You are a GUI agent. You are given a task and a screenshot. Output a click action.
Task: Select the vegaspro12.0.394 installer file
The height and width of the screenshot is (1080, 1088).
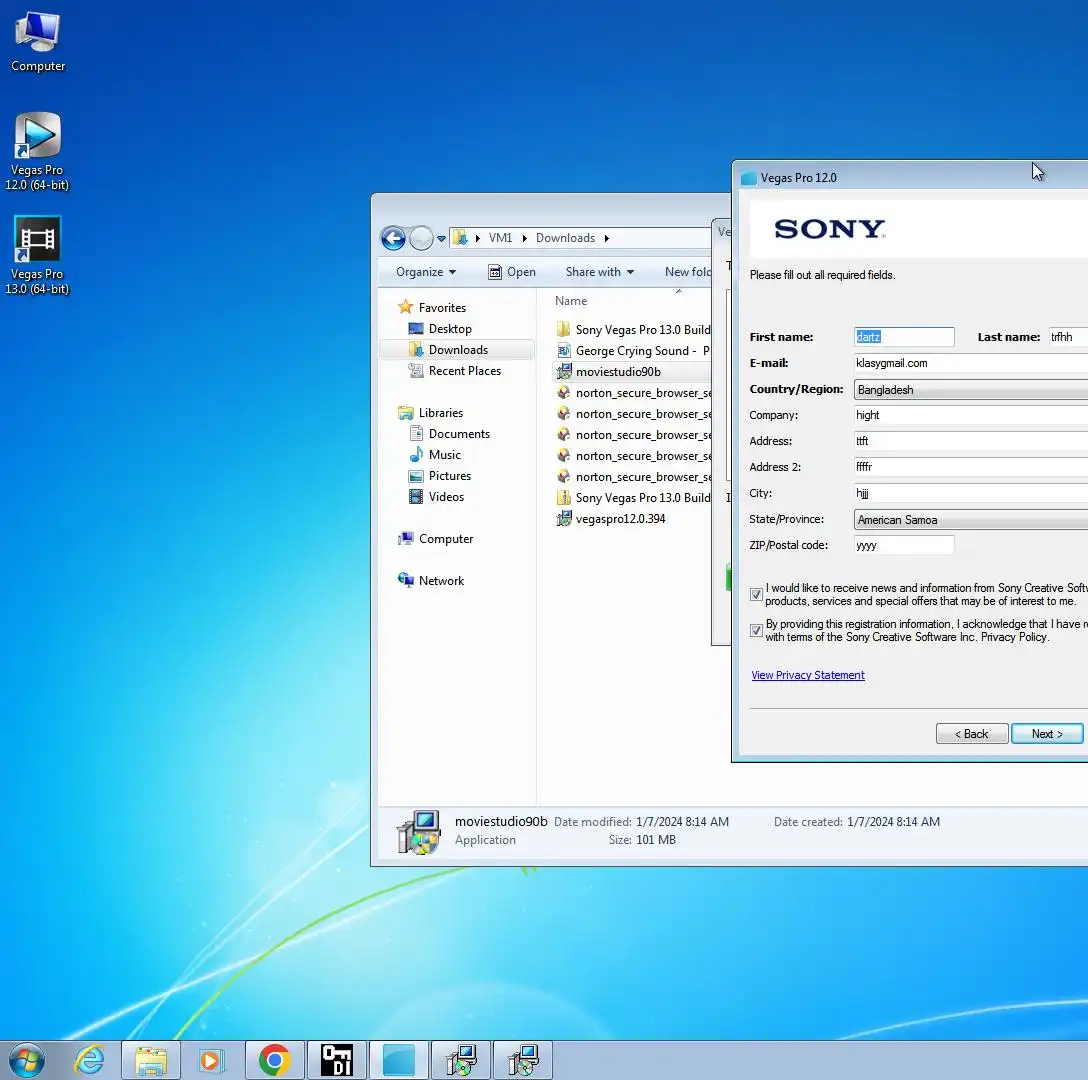(x=611, y=518)
